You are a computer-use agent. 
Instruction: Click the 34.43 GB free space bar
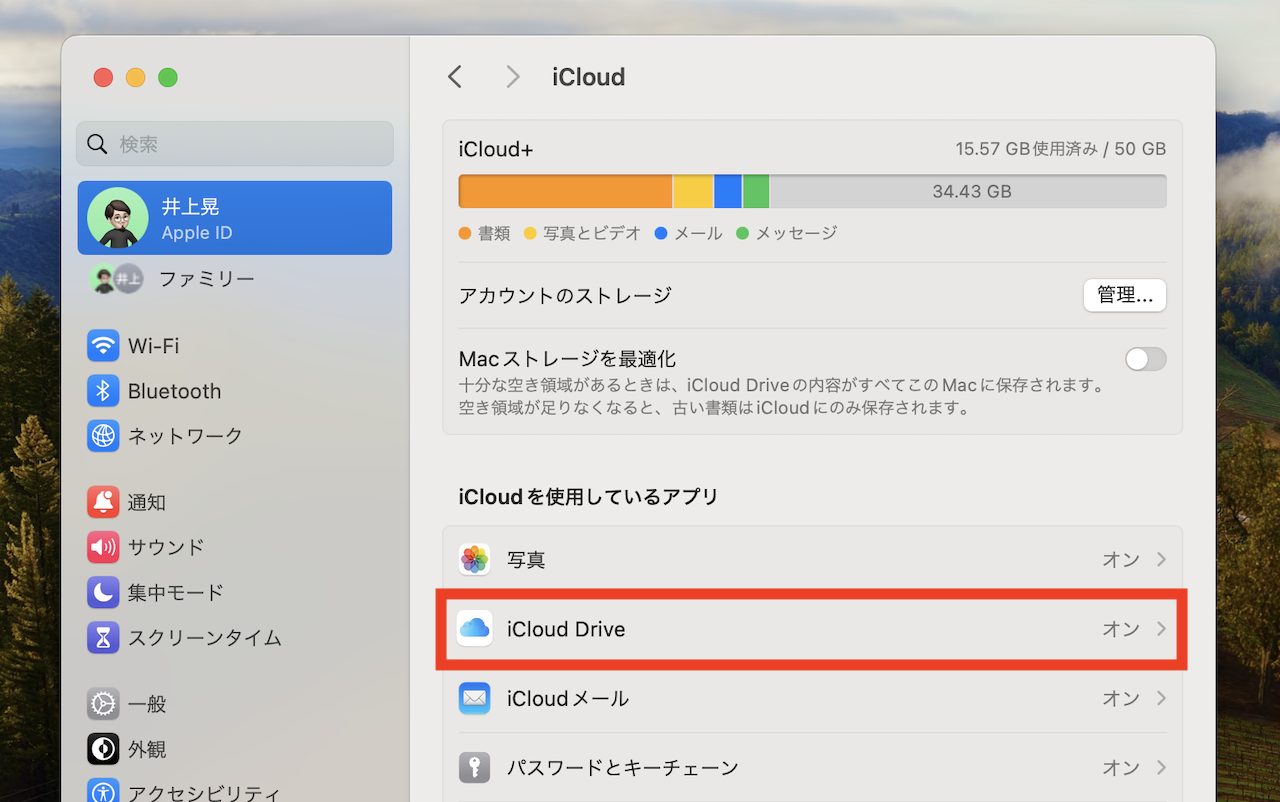click(968, 191)
